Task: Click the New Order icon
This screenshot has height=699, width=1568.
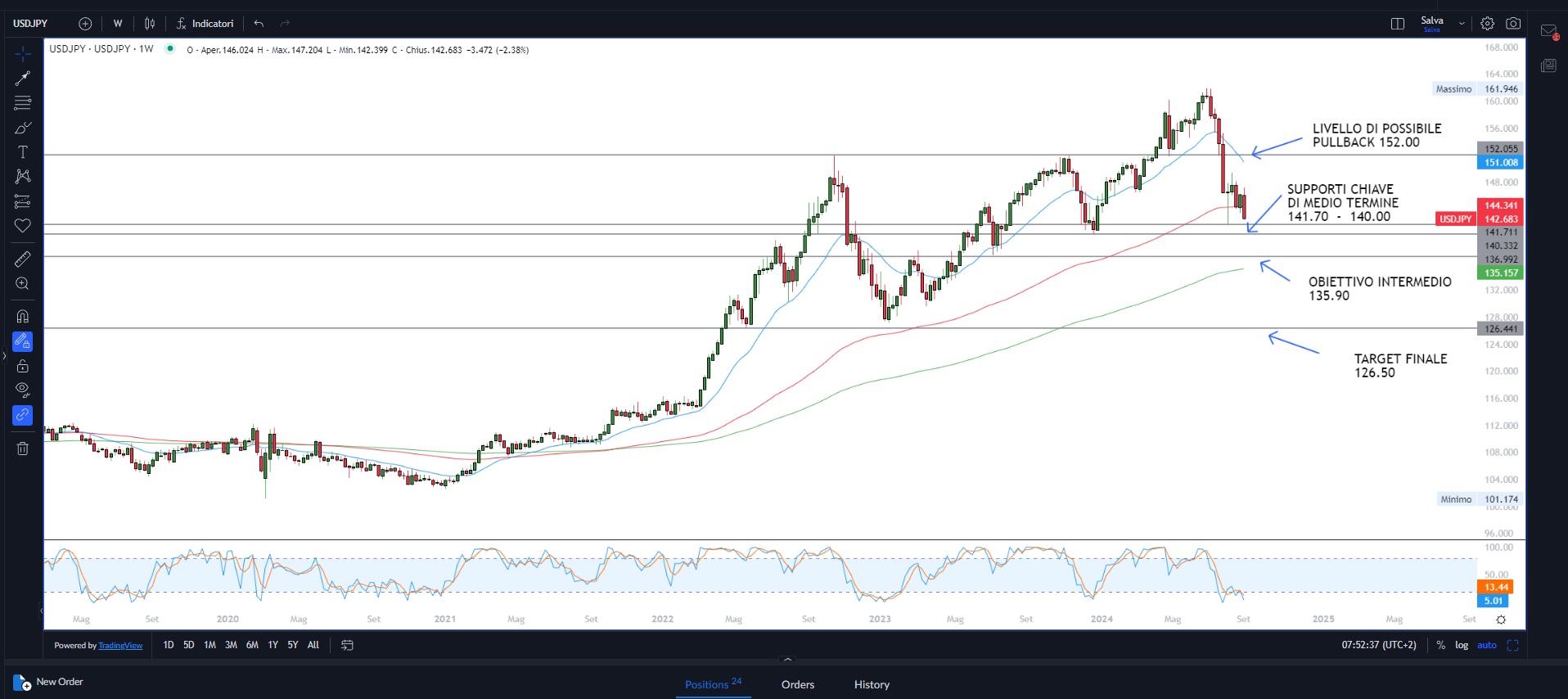Action: pyautogui.click(x=22, y=683)
